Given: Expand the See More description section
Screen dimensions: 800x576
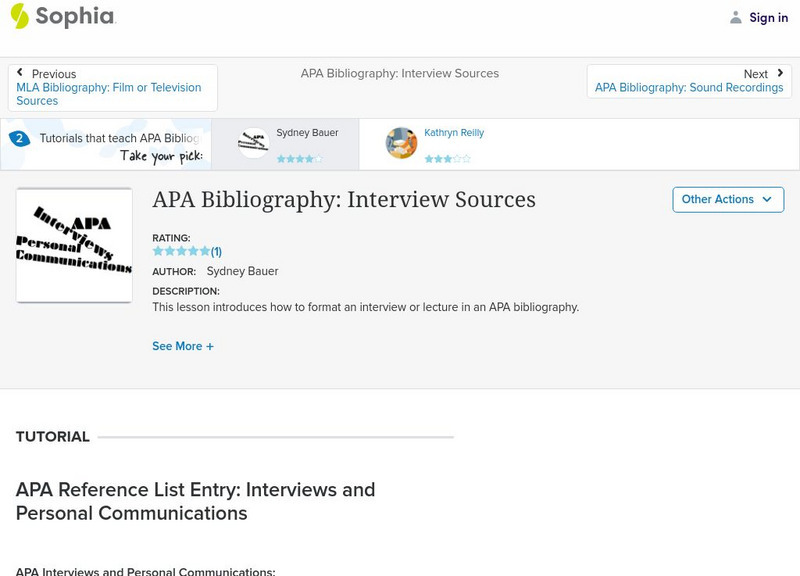Looking at the screenshot, I should point(177,346).
